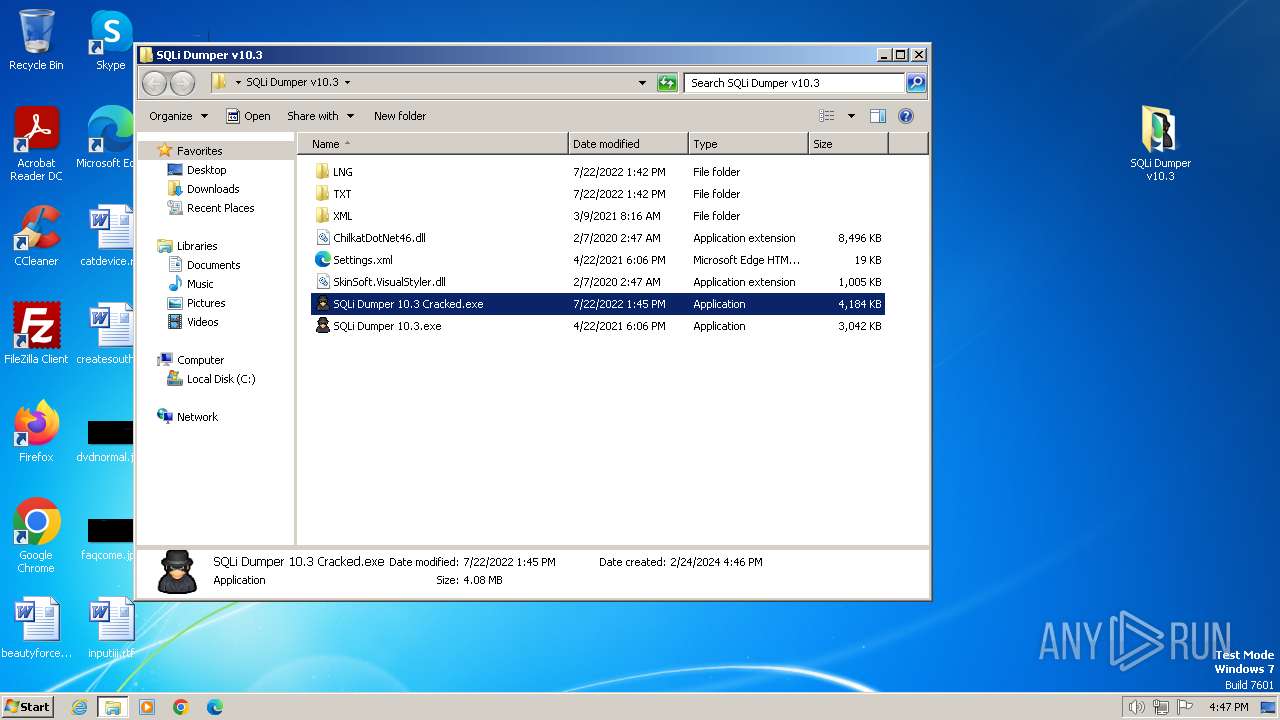
Task: Select the LNG folder
Action: pyautogui.click(x=342, y=172)
